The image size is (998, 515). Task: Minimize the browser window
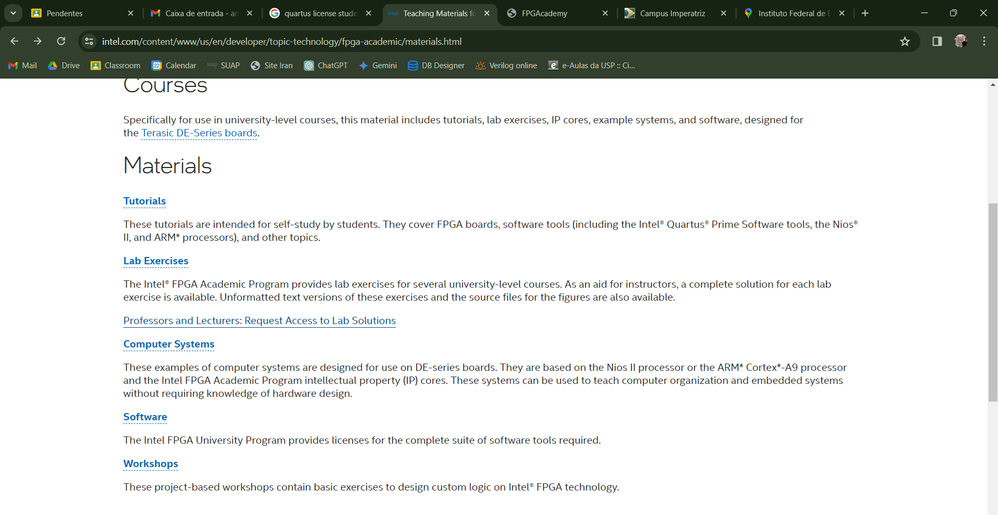[924, 13]
